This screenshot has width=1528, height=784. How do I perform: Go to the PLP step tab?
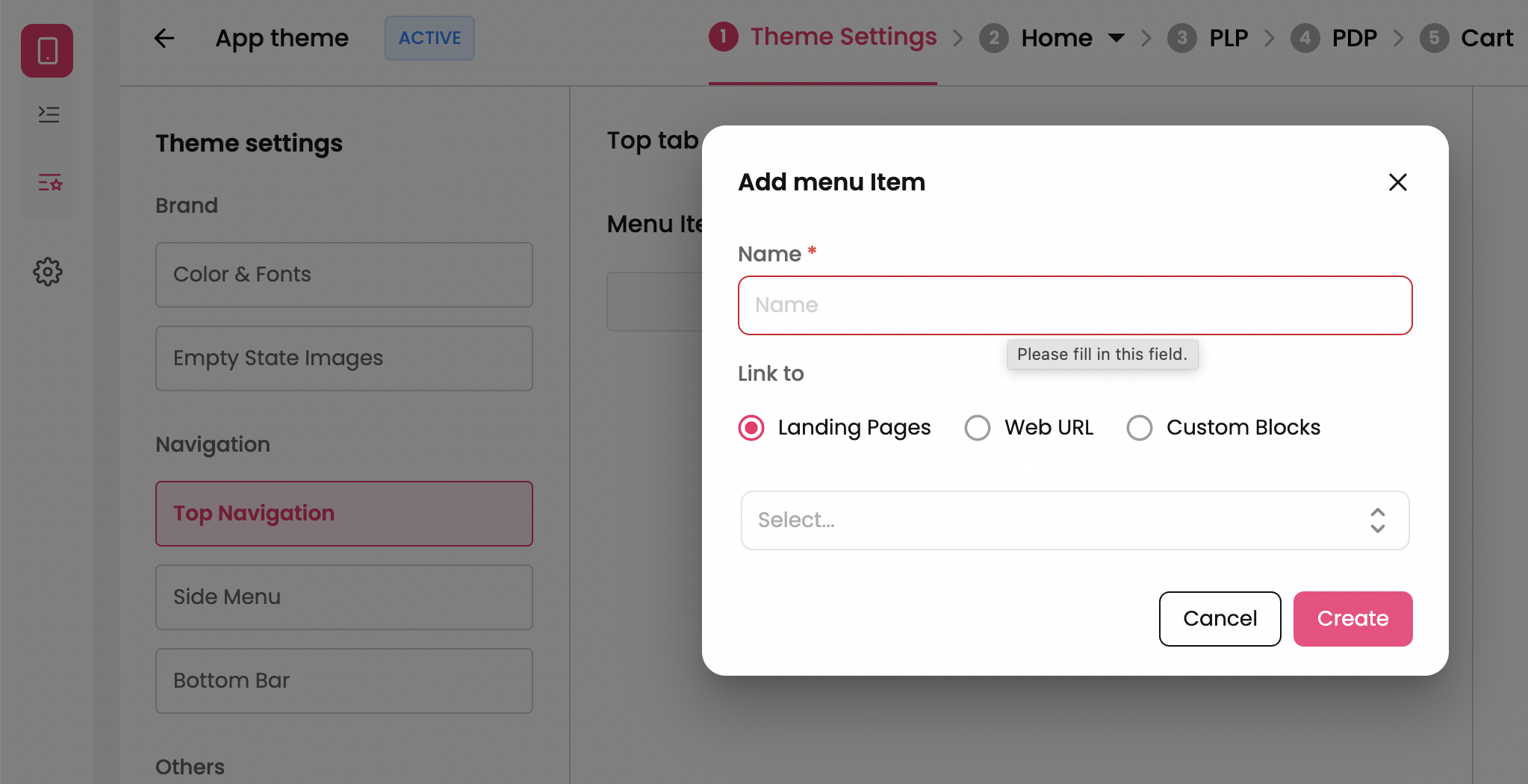1228,38
